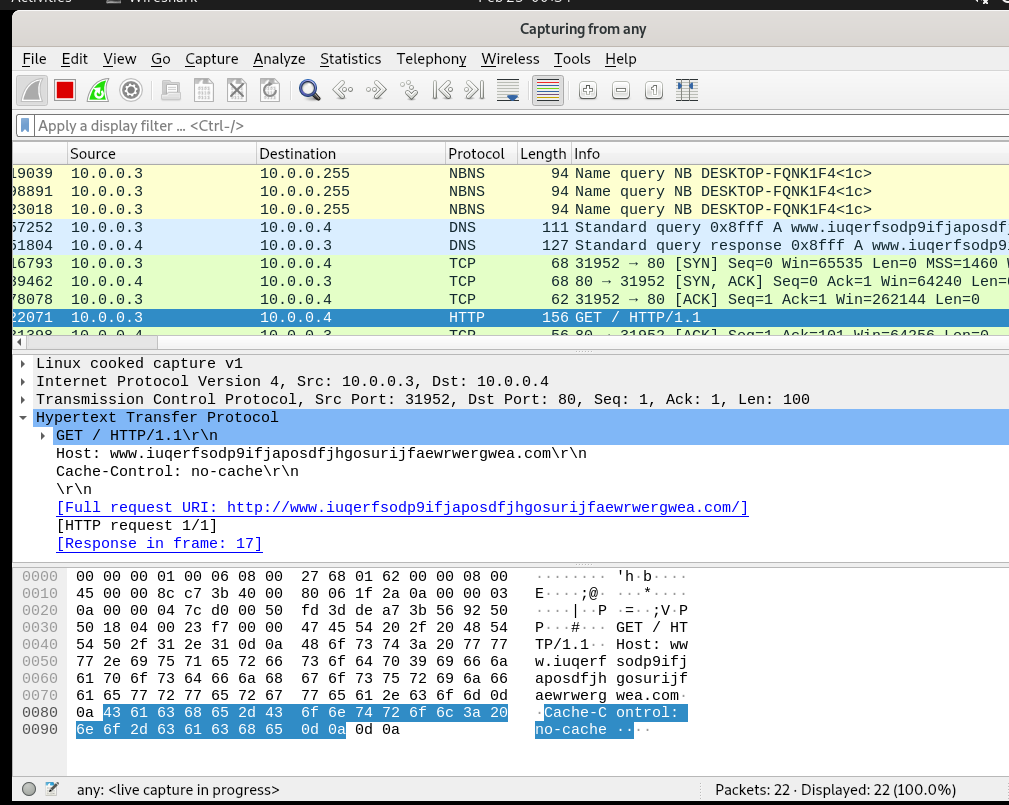This screenshot has width=1009, height=805.
Task: Open the Telephony menu
Action: pyautogui.click(x=431, y=59)
